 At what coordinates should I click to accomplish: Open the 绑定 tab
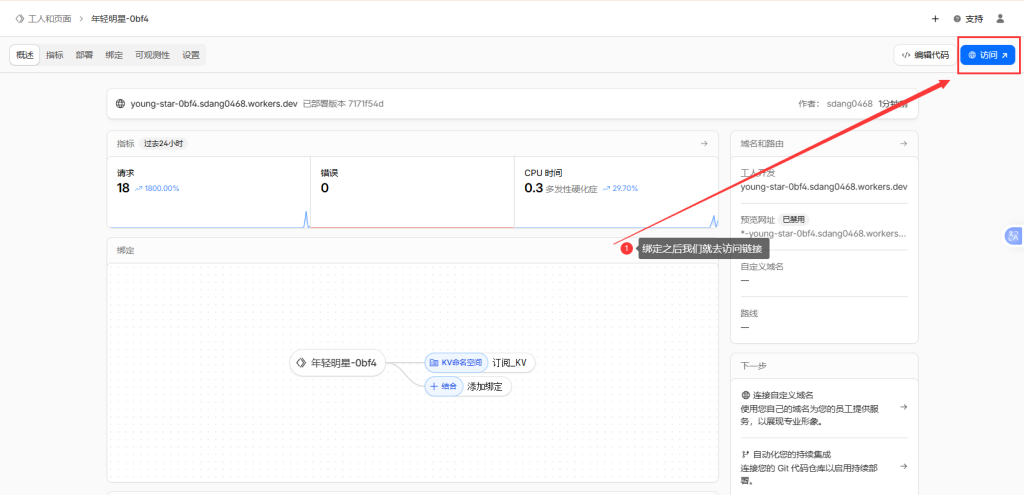(x=115, y=55)
